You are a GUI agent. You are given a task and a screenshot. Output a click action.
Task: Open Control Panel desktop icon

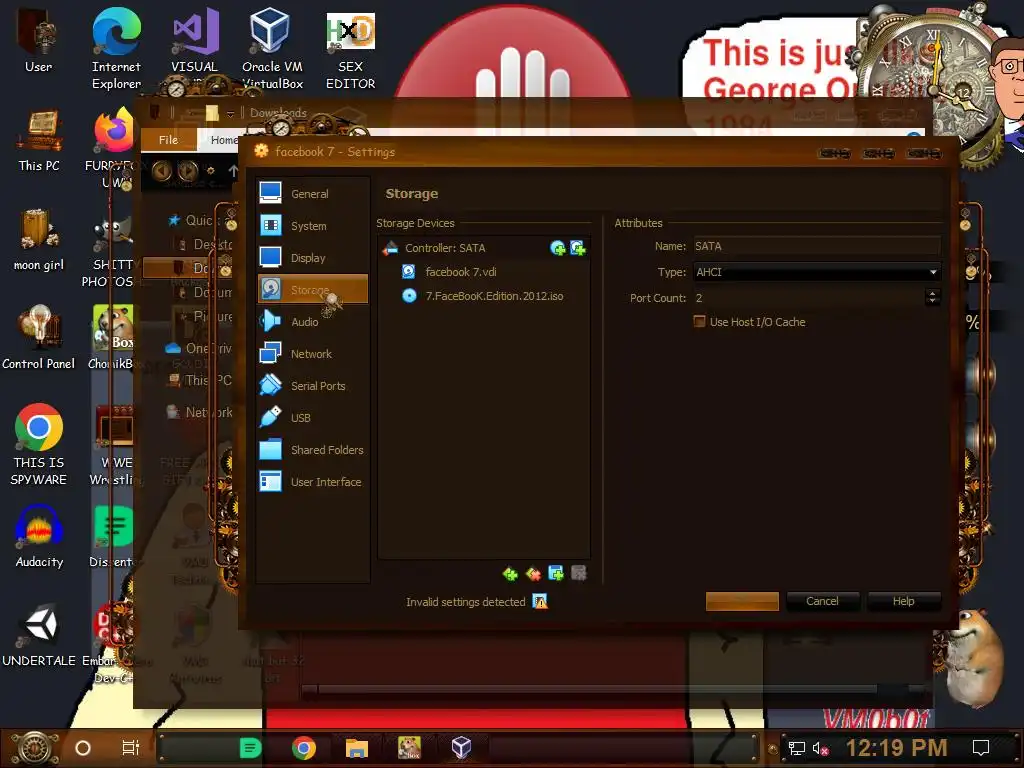(39, 338)
